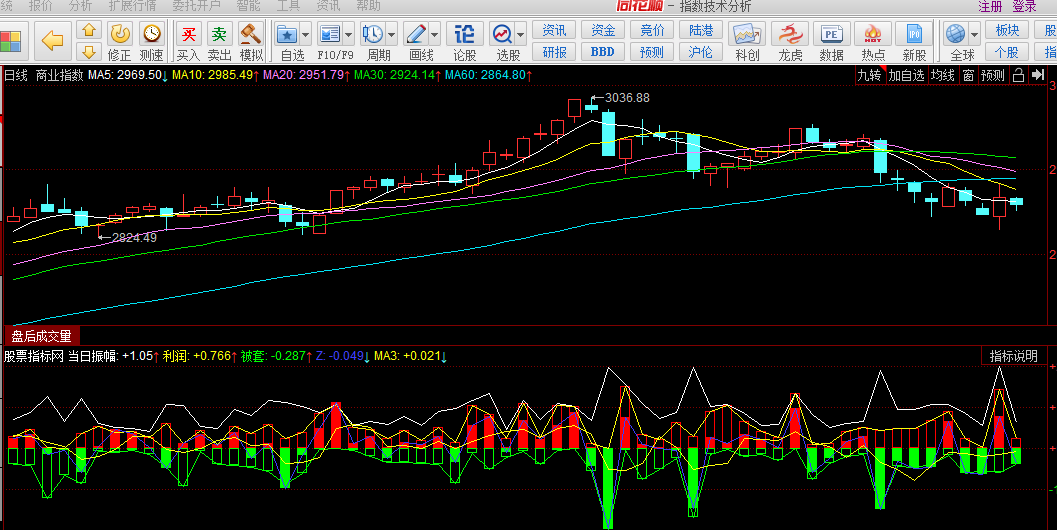Click the yellow back arrow icon
The image size is (1057, 530).
[53, 41]
